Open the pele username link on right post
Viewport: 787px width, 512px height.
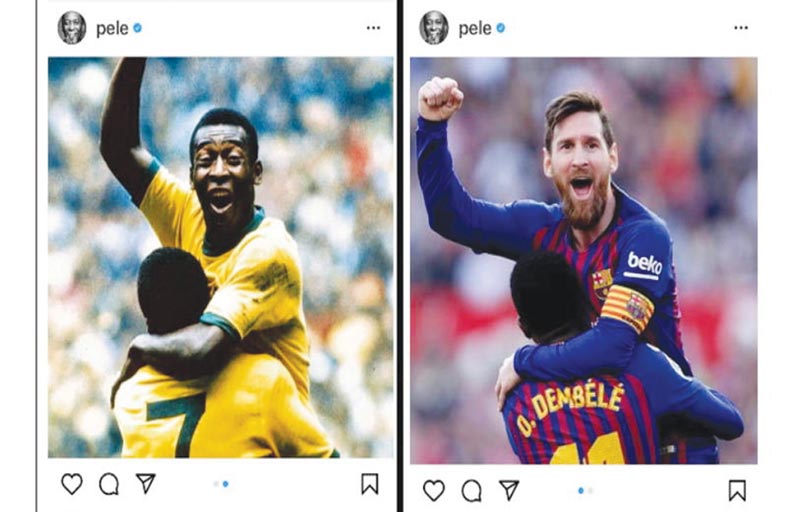pos(475,29)
